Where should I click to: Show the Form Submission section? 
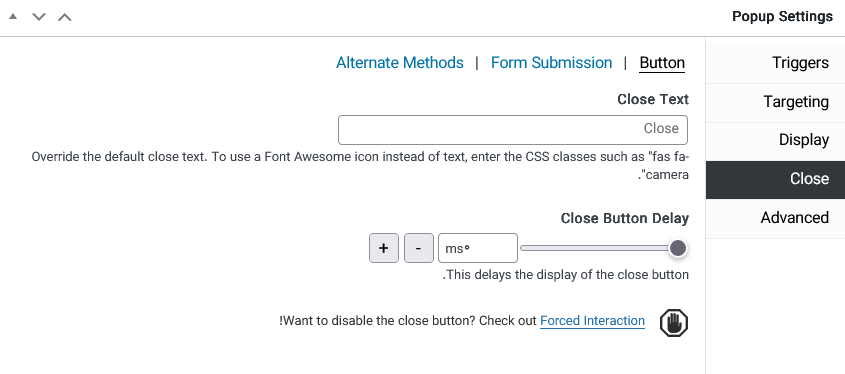pos(551,63)
